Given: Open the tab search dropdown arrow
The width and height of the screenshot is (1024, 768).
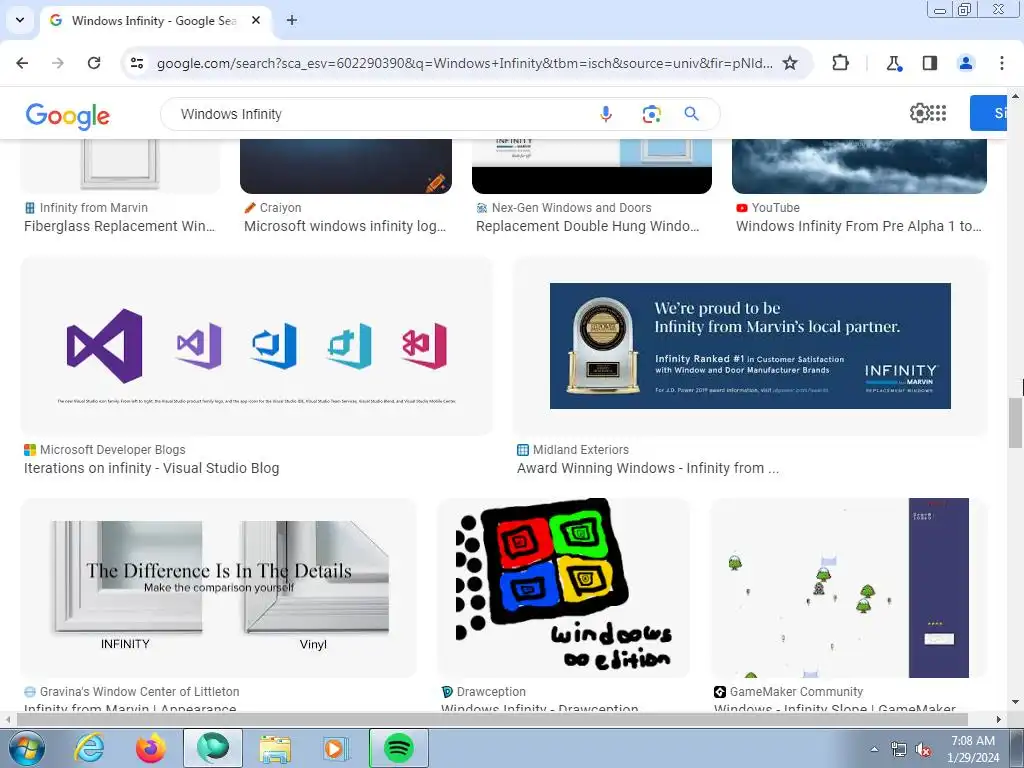Looking at the screenshot, I should pos(20,20).
